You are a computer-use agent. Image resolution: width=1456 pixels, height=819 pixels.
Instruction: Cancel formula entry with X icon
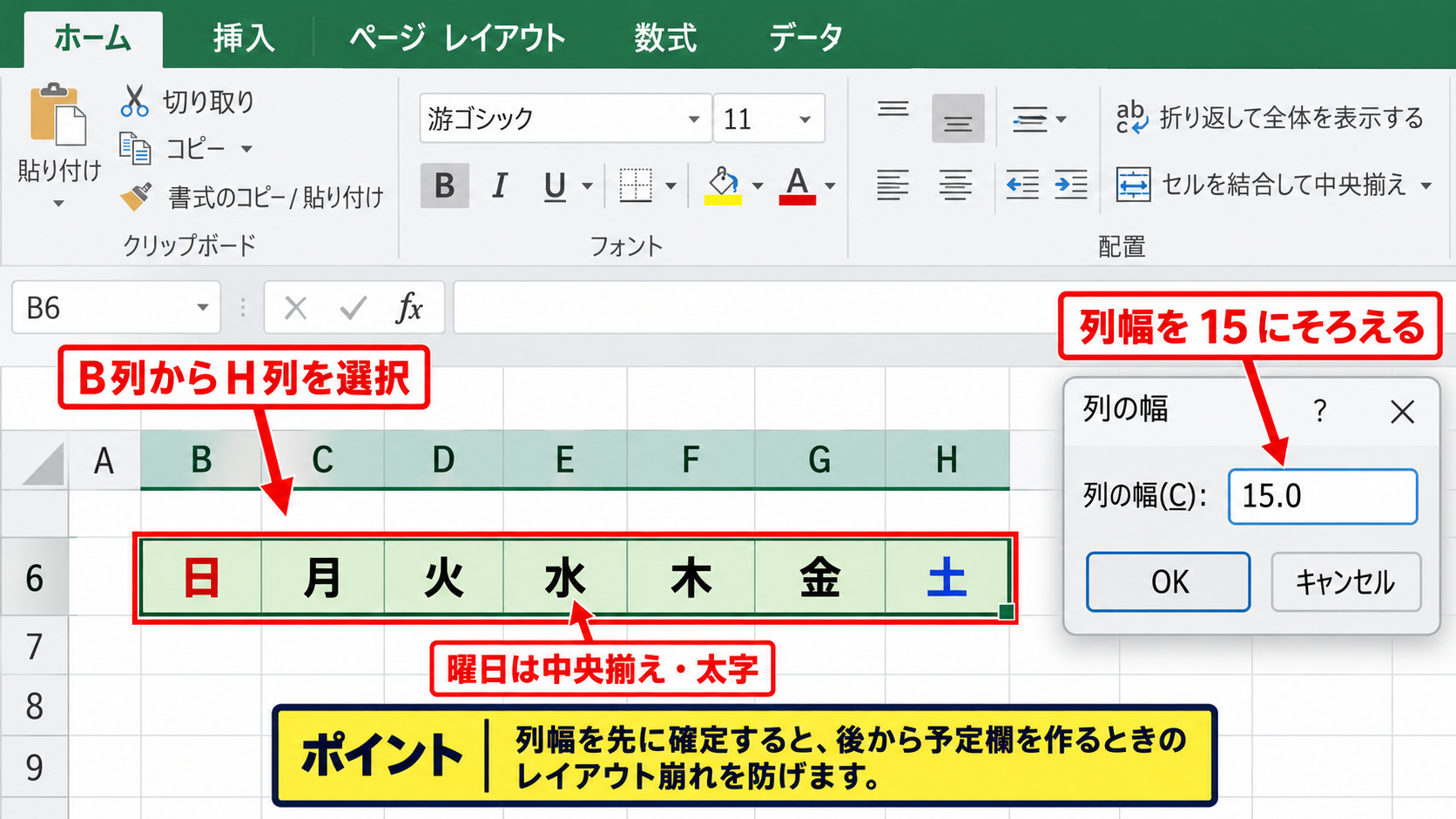pos(296,307)
